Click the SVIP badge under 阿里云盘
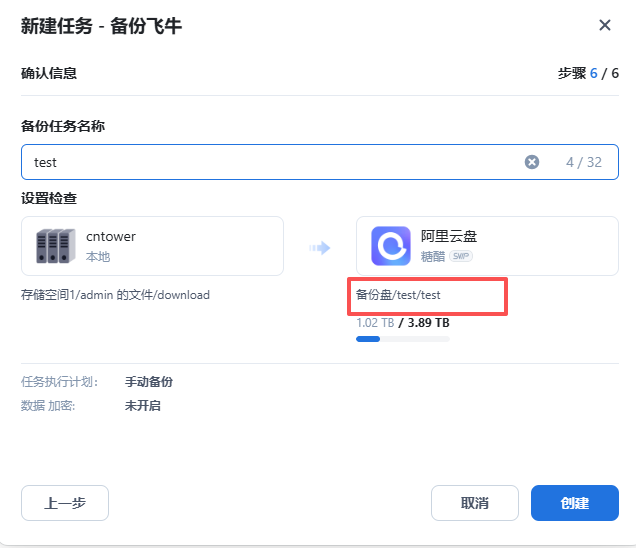 tap(461, 256)
